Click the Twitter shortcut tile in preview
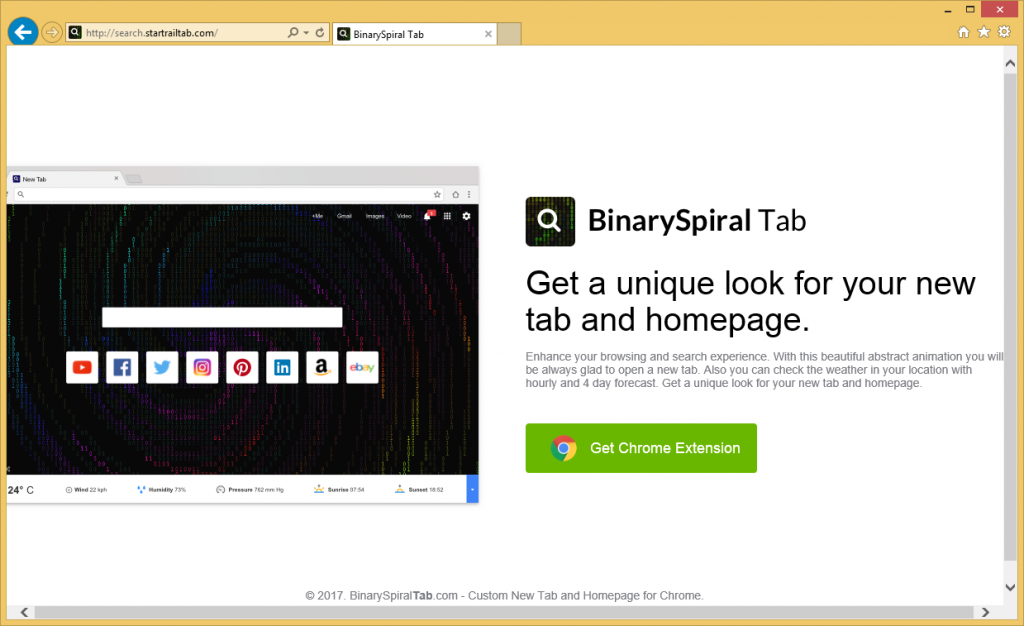 pos(162,368)
